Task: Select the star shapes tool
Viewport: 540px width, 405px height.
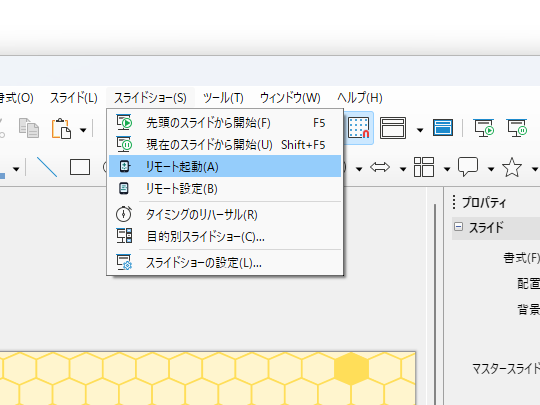Action: [512, 167]
